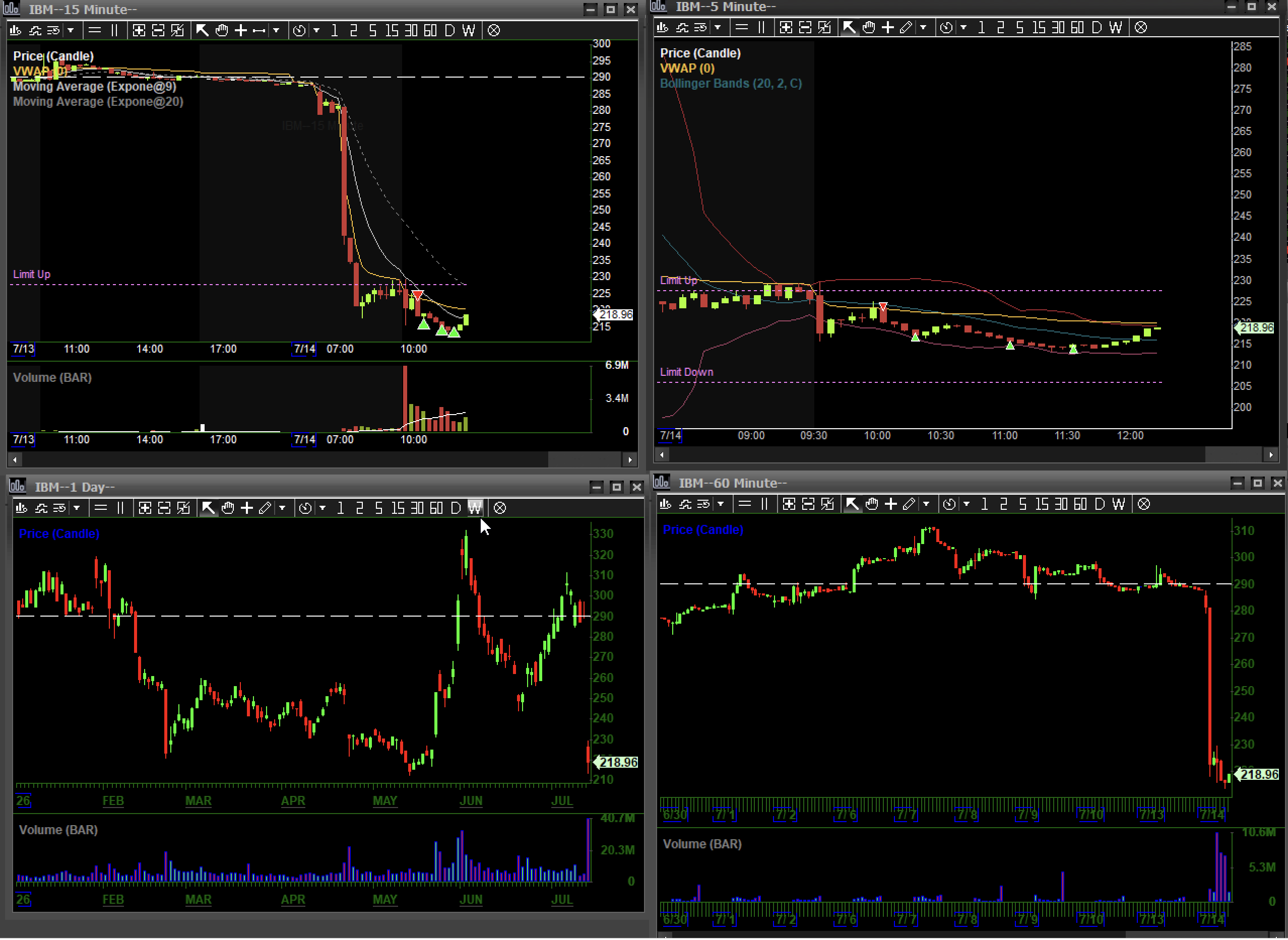Open the studies icon in 15 Minute toolbar

click(x=35, y=30)
